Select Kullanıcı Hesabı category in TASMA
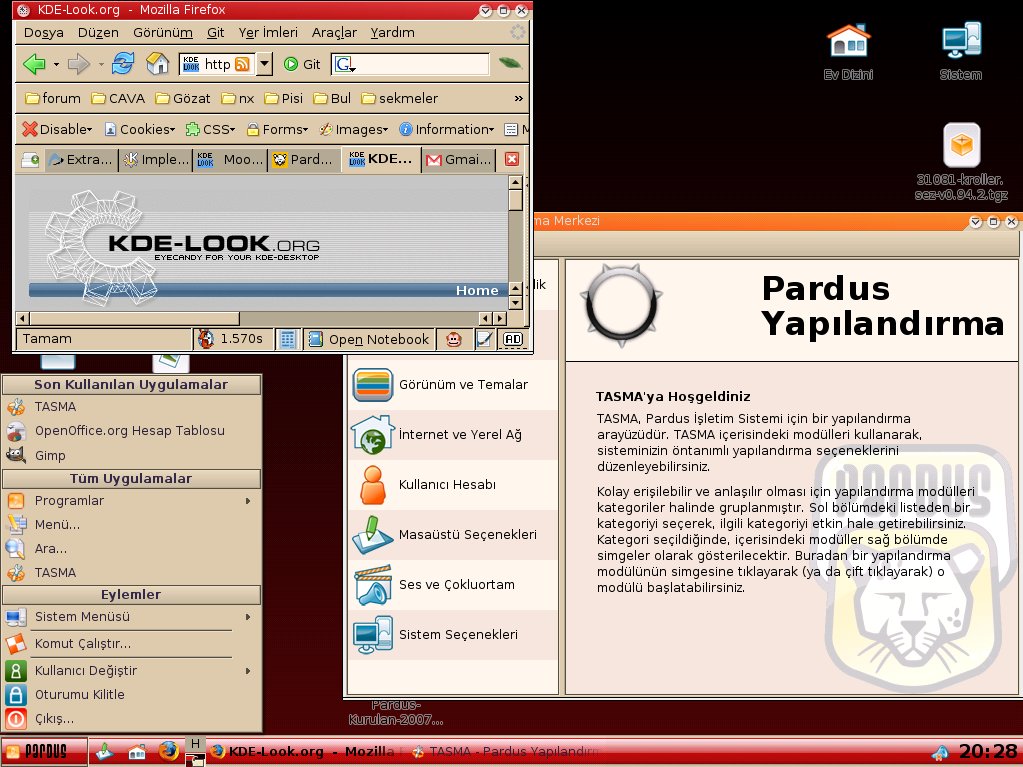The image size is (1023, 767). coord(452,485)
